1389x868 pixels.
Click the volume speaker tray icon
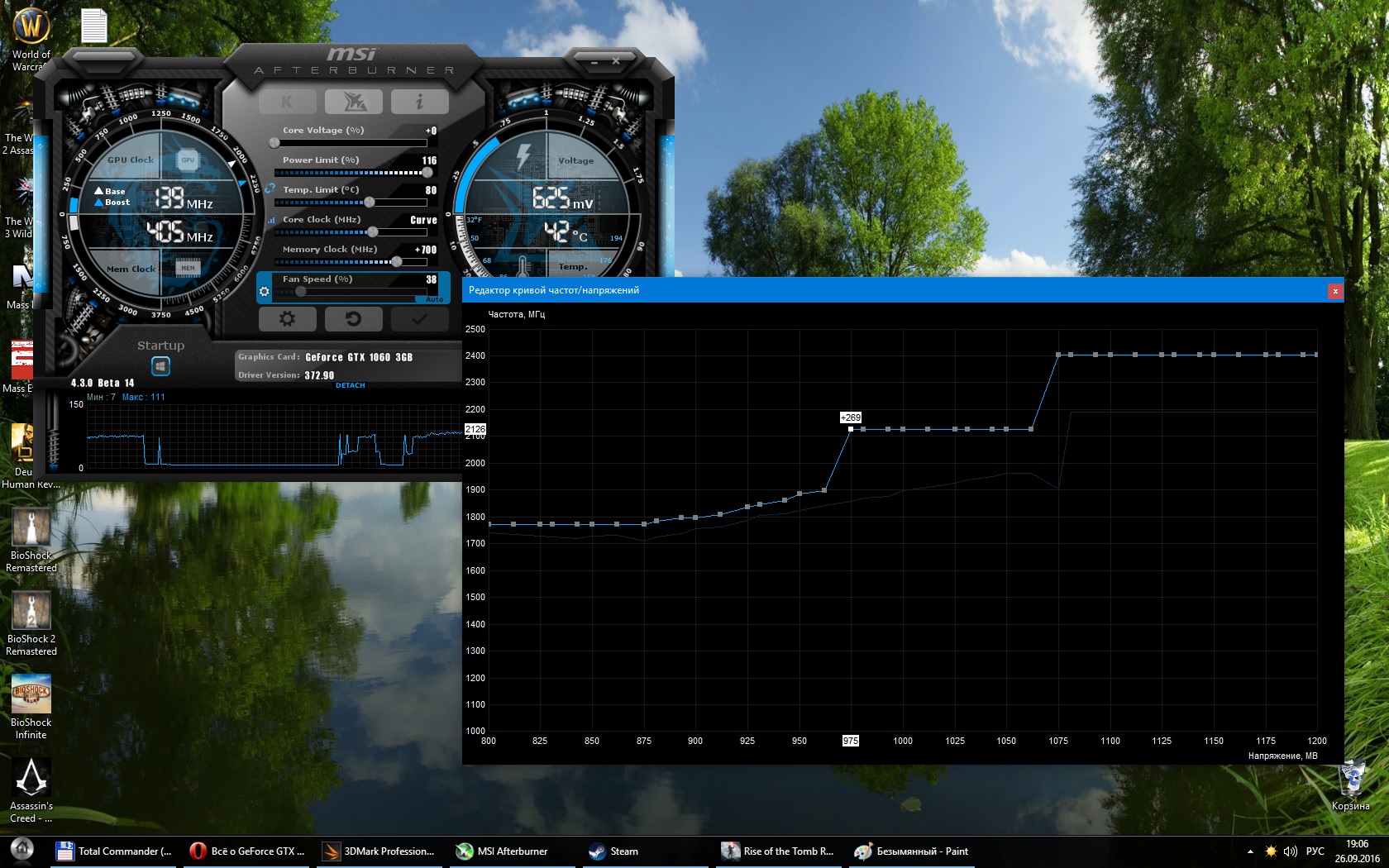click(x=1291, y=851)
